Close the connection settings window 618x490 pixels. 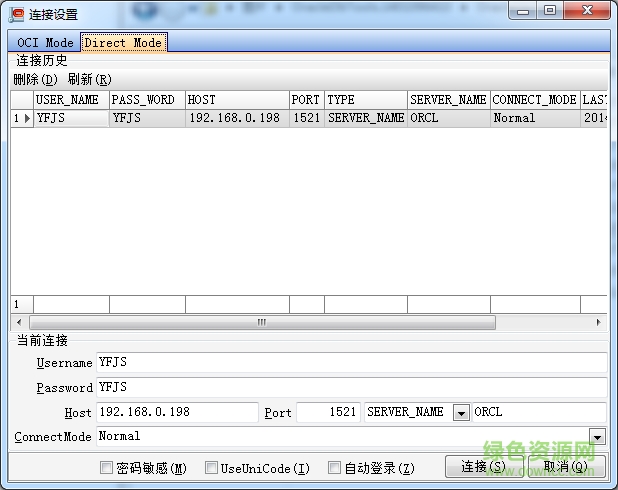point(587,11)
